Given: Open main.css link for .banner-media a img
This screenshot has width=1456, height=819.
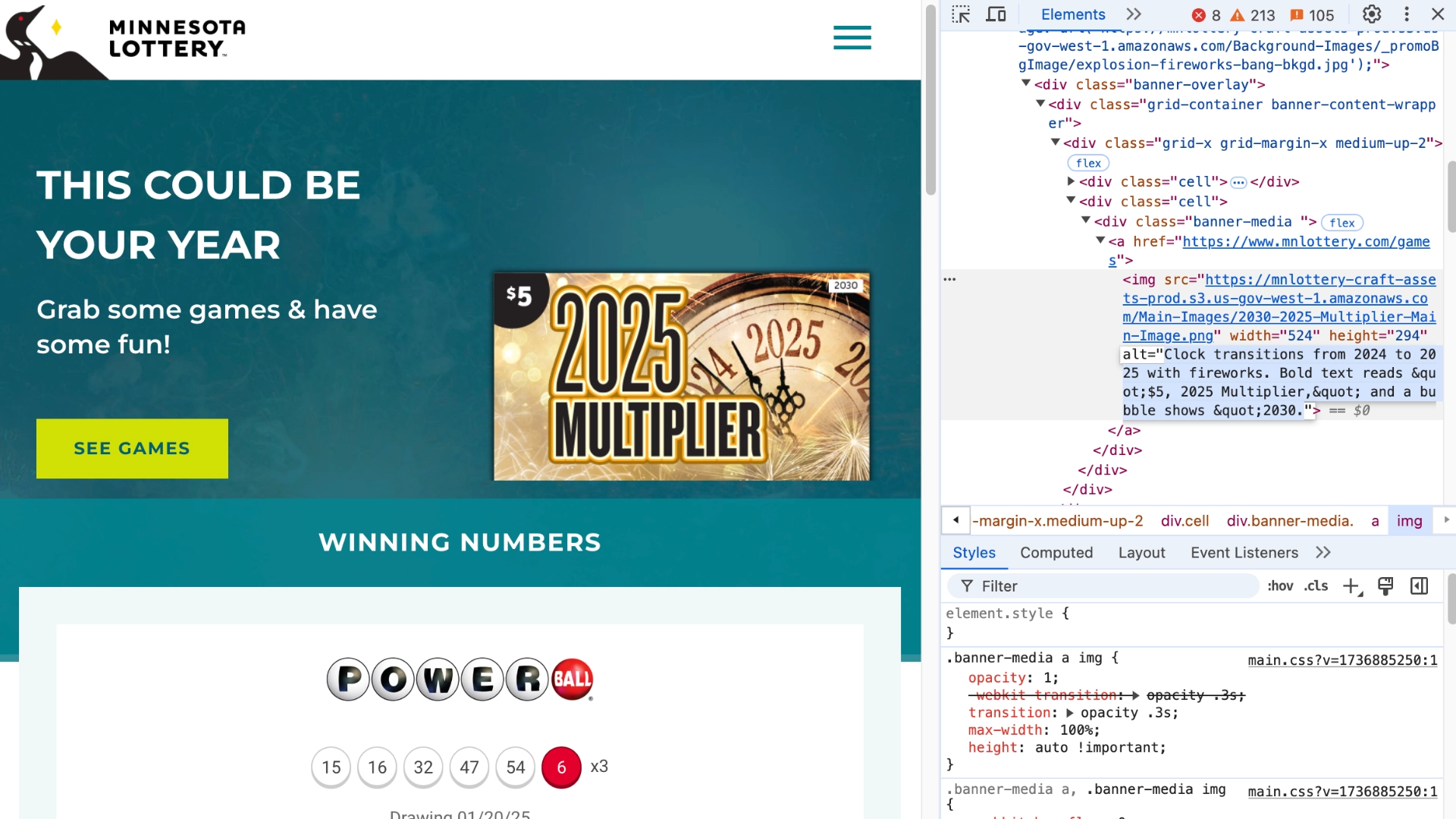Looking at the screenshot, I should (x=1342, y=661).
